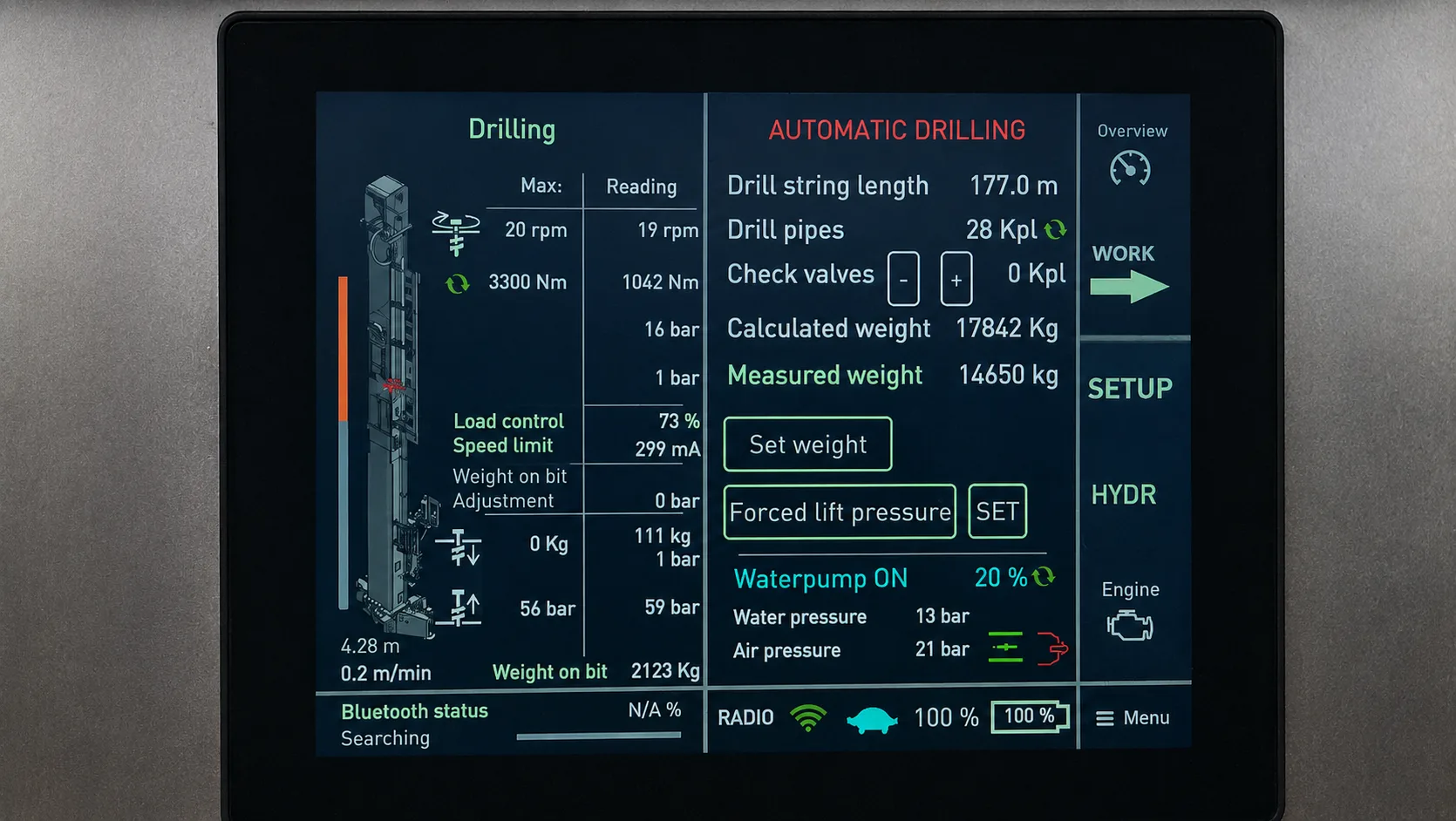Open the HYDR page
The width and height of the screenshot is (1456, 821).
coord(1124,495)
